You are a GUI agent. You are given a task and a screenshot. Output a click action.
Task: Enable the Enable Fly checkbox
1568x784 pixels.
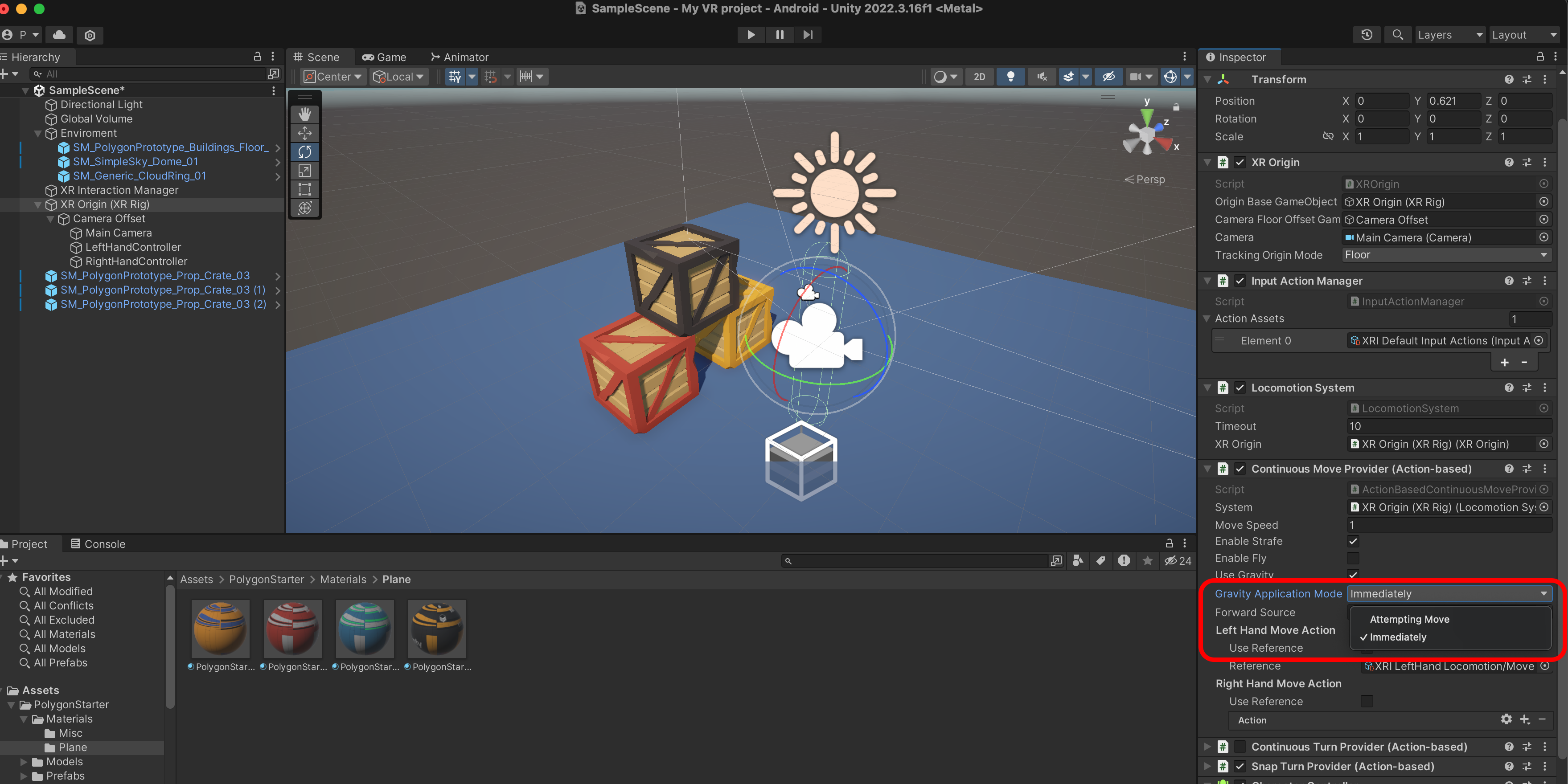click(x=1353, y=558)
